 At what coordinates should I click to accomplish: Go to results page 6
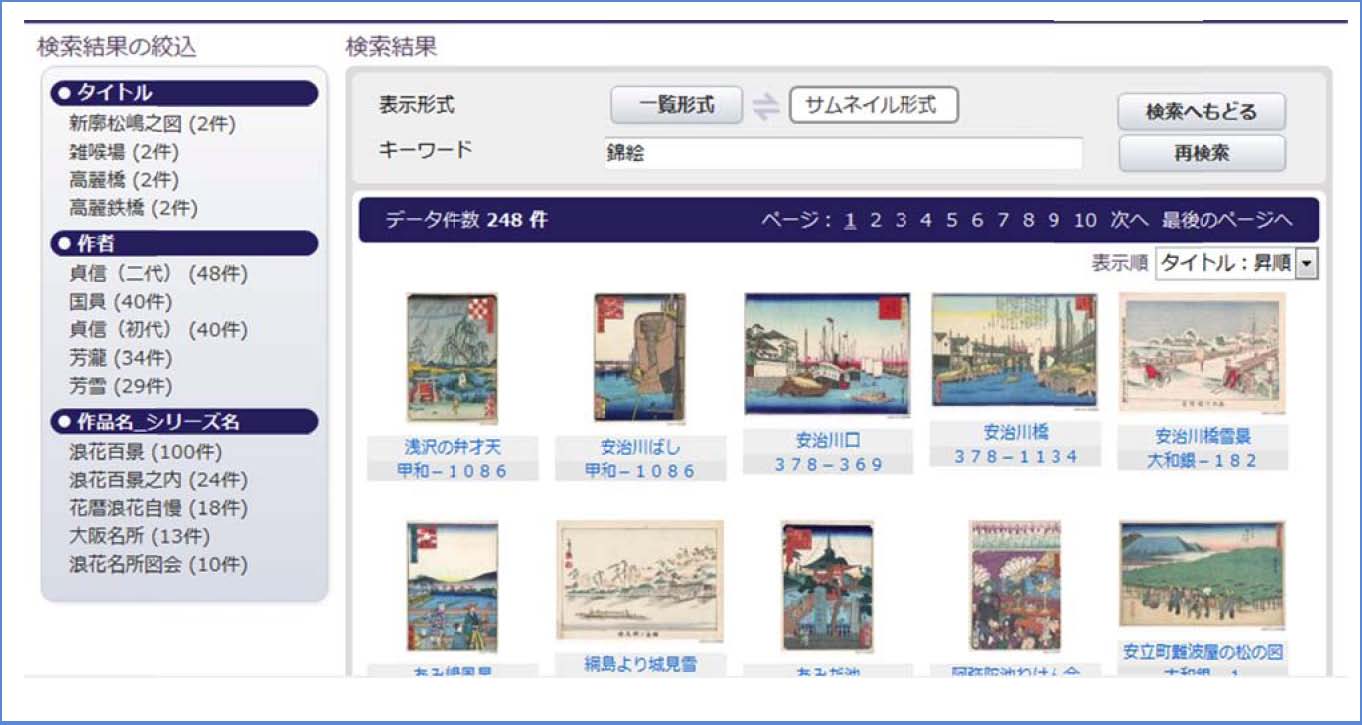pyautogui.click(x=977, y=220)
